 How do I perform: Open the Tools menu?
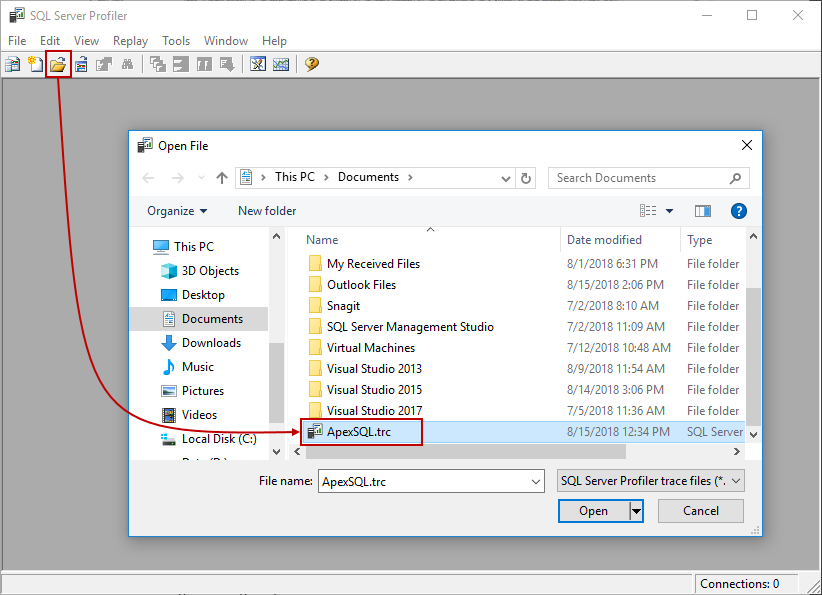[176, 41]
